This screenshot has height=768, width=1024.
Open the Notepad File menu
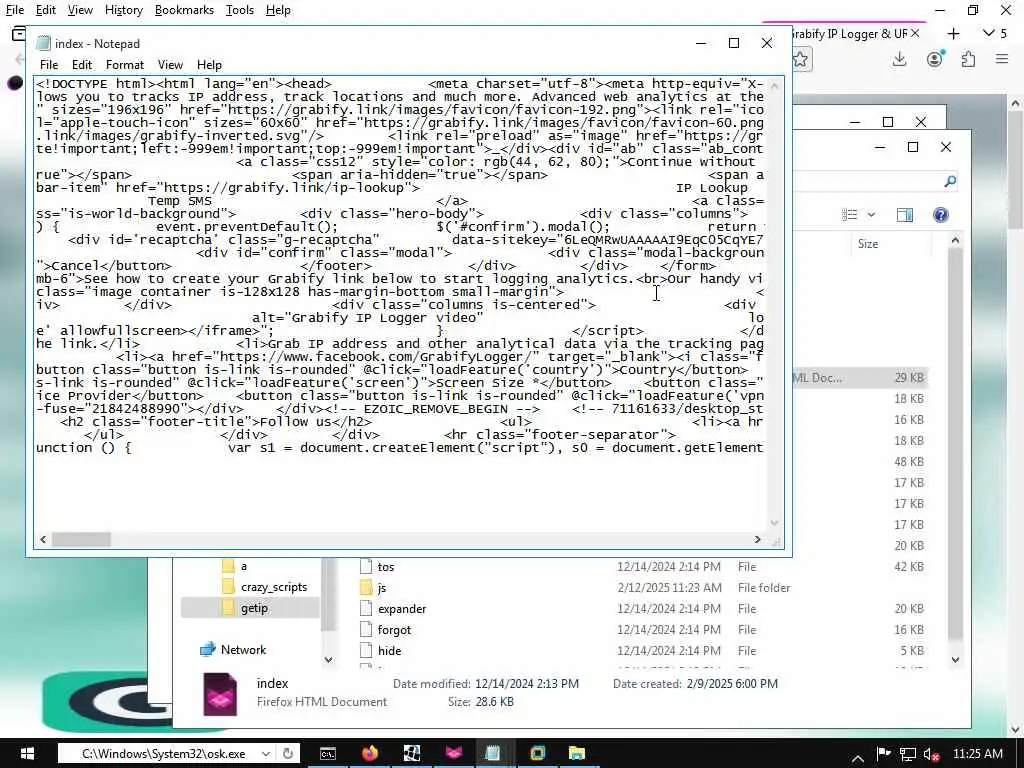click(x=49, y=65)
